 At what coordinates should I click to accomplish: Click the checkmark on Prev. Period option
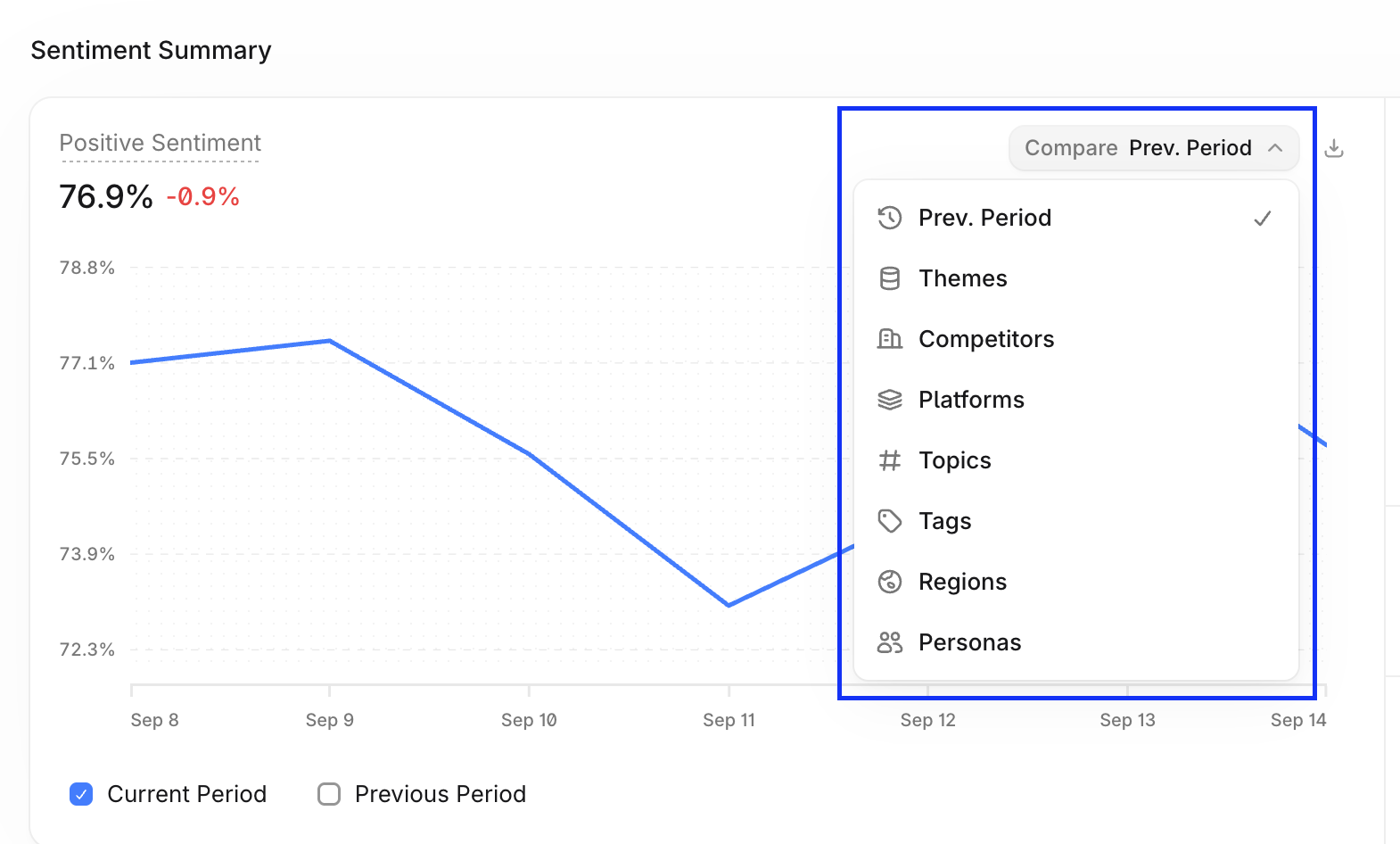tap(1263, 218)
